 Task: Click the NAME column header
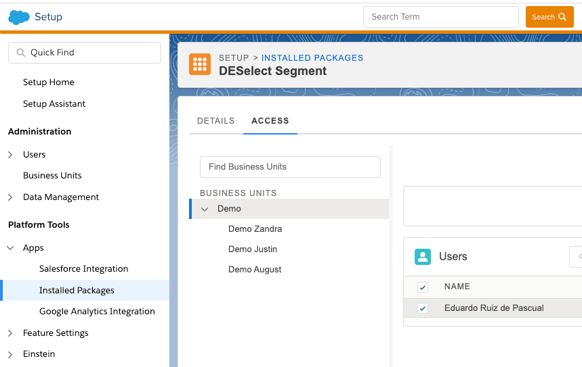pos(457,286)
